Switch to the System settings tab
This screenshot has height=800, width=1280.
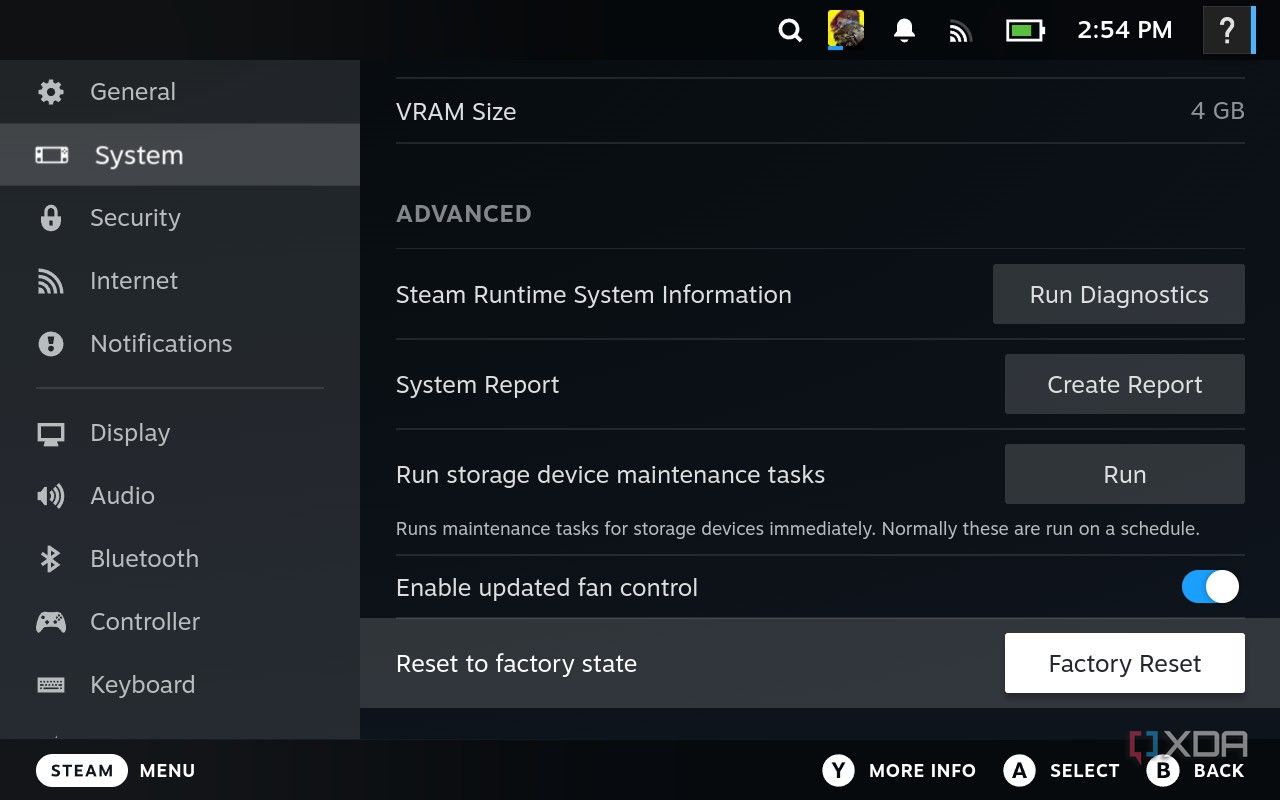[x=138, y=155]
